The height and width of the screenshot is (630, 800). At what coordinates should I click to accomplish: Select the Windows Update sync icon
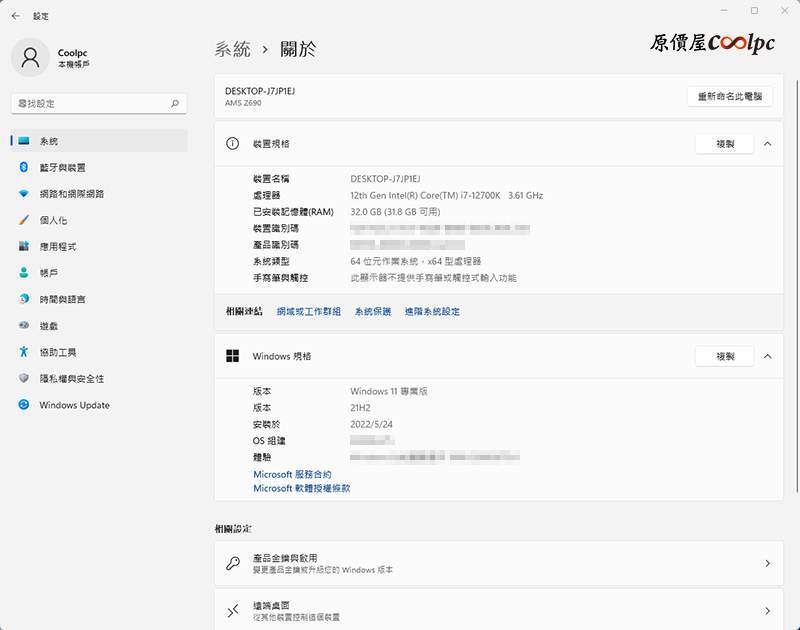[x=23, y=405]
